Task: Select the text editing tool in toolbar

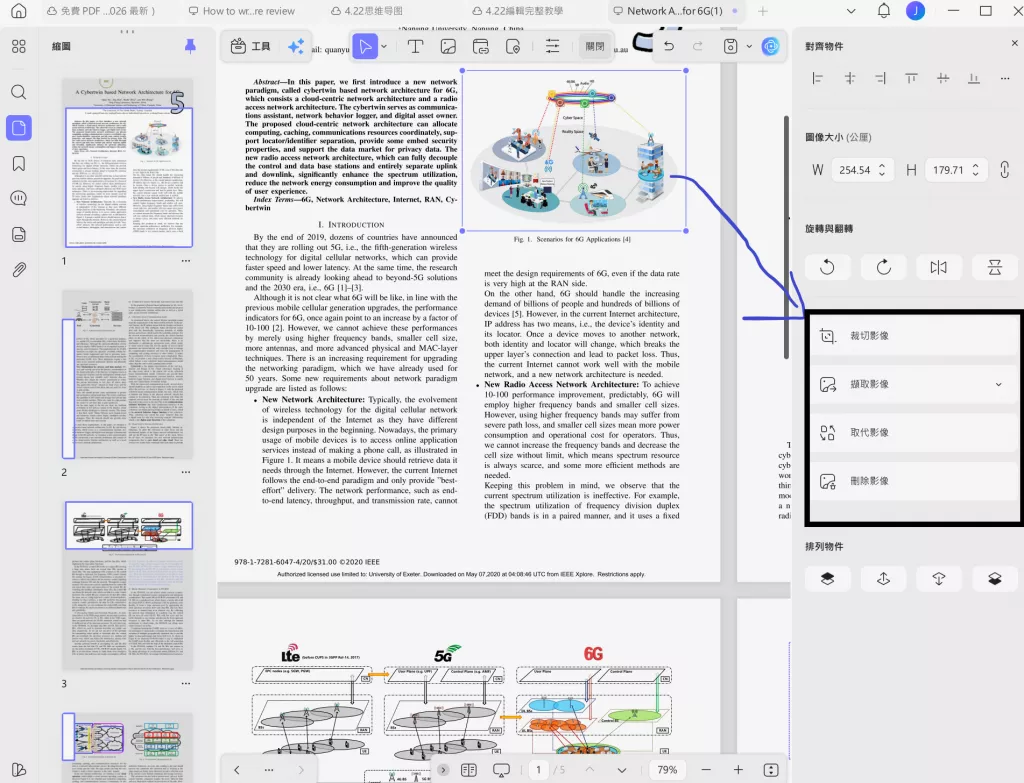Action: [x=415, y=46]
